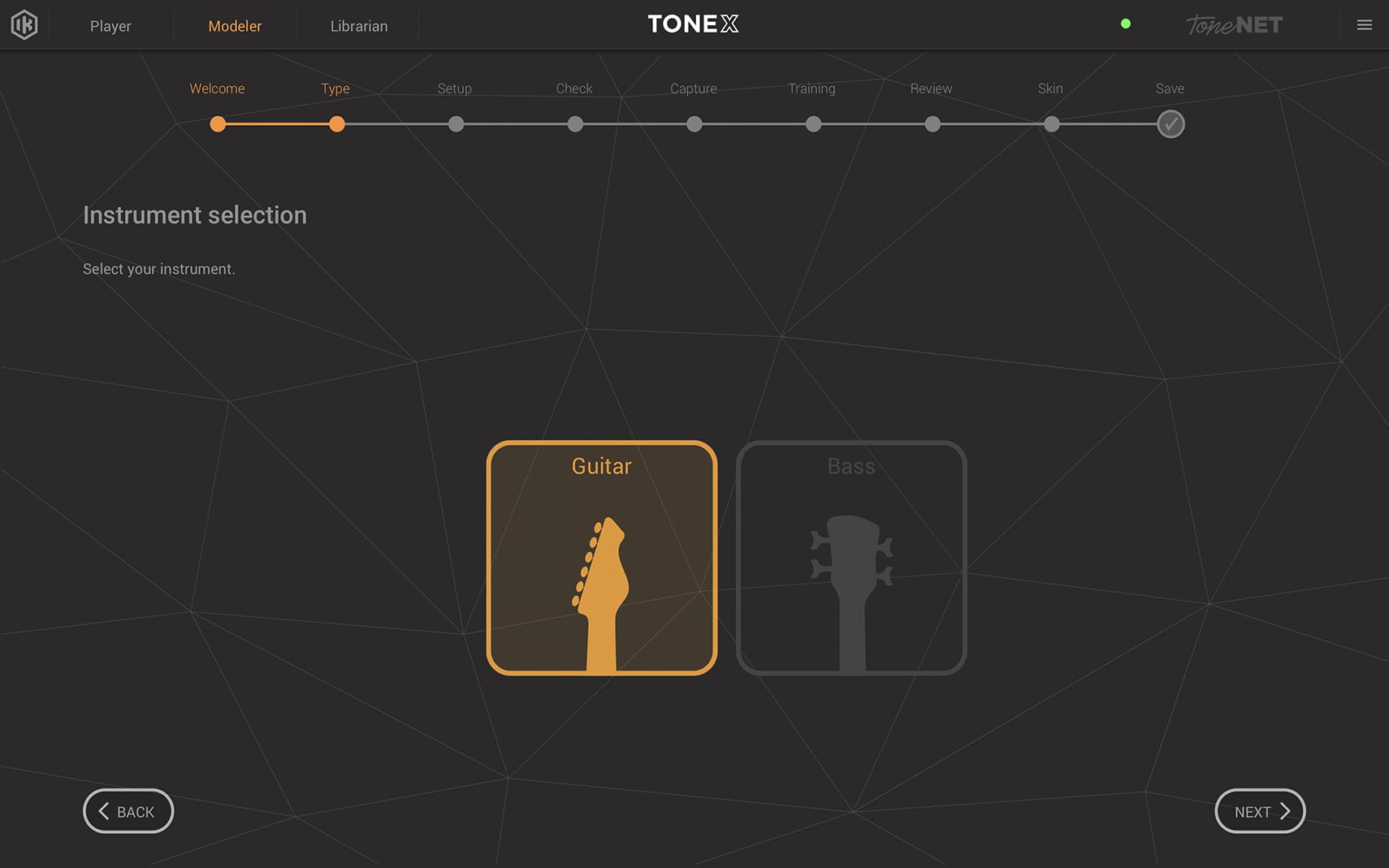This screenshot has height=868, width=1389.
Task: Switch to the Player tab
Action: click(110, 25)
